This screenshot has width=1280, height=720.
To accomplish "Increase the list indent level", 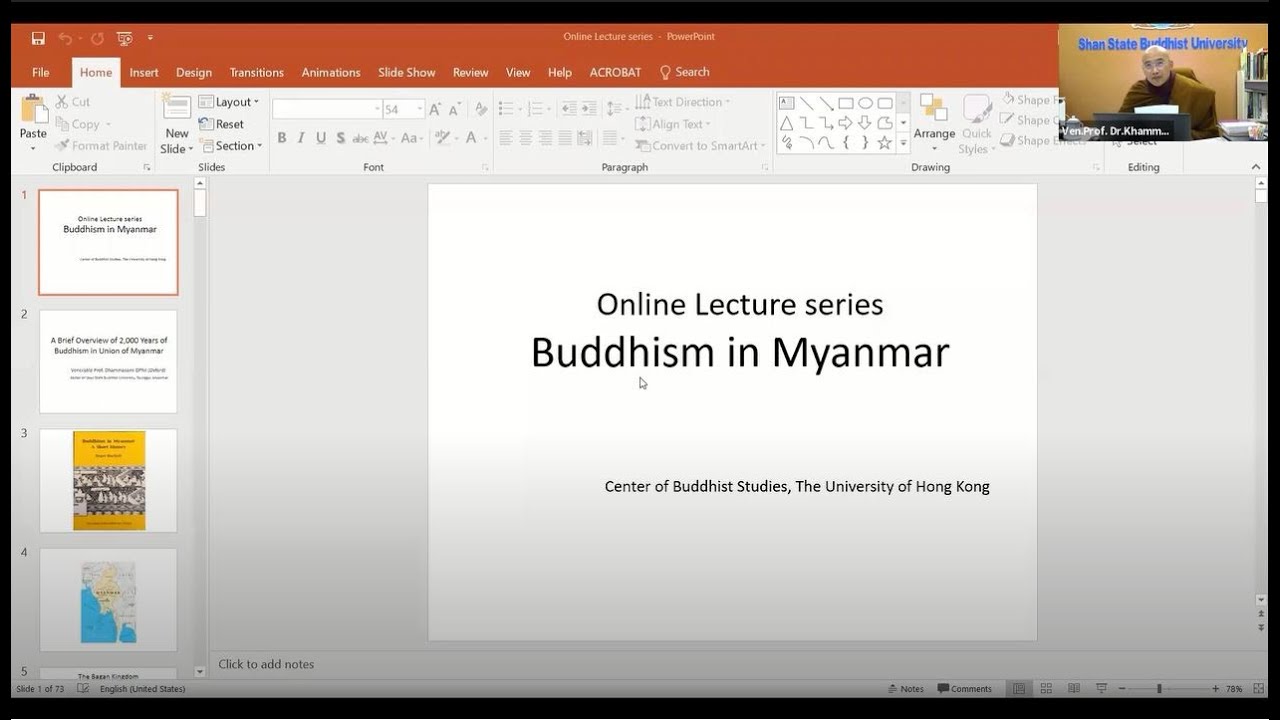I will point(587,109).
